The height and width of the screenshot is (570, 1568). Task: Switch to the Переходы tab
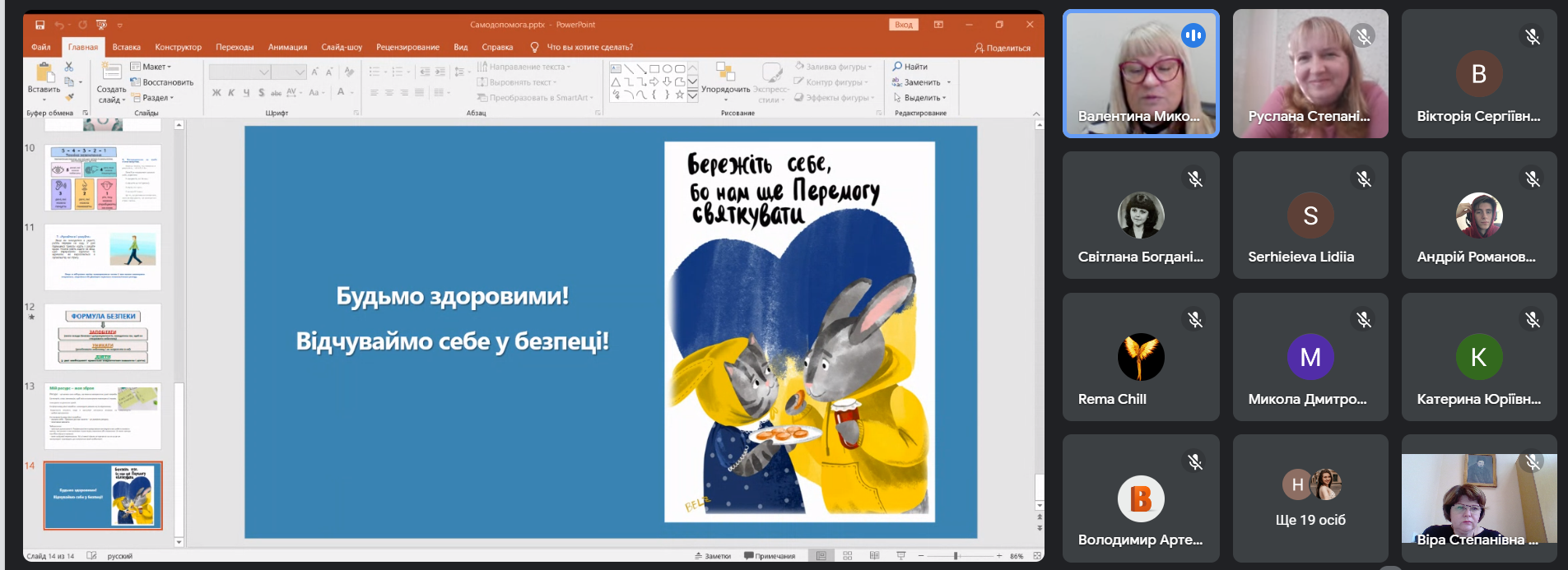pyautogui.click(x=235, y=47)
